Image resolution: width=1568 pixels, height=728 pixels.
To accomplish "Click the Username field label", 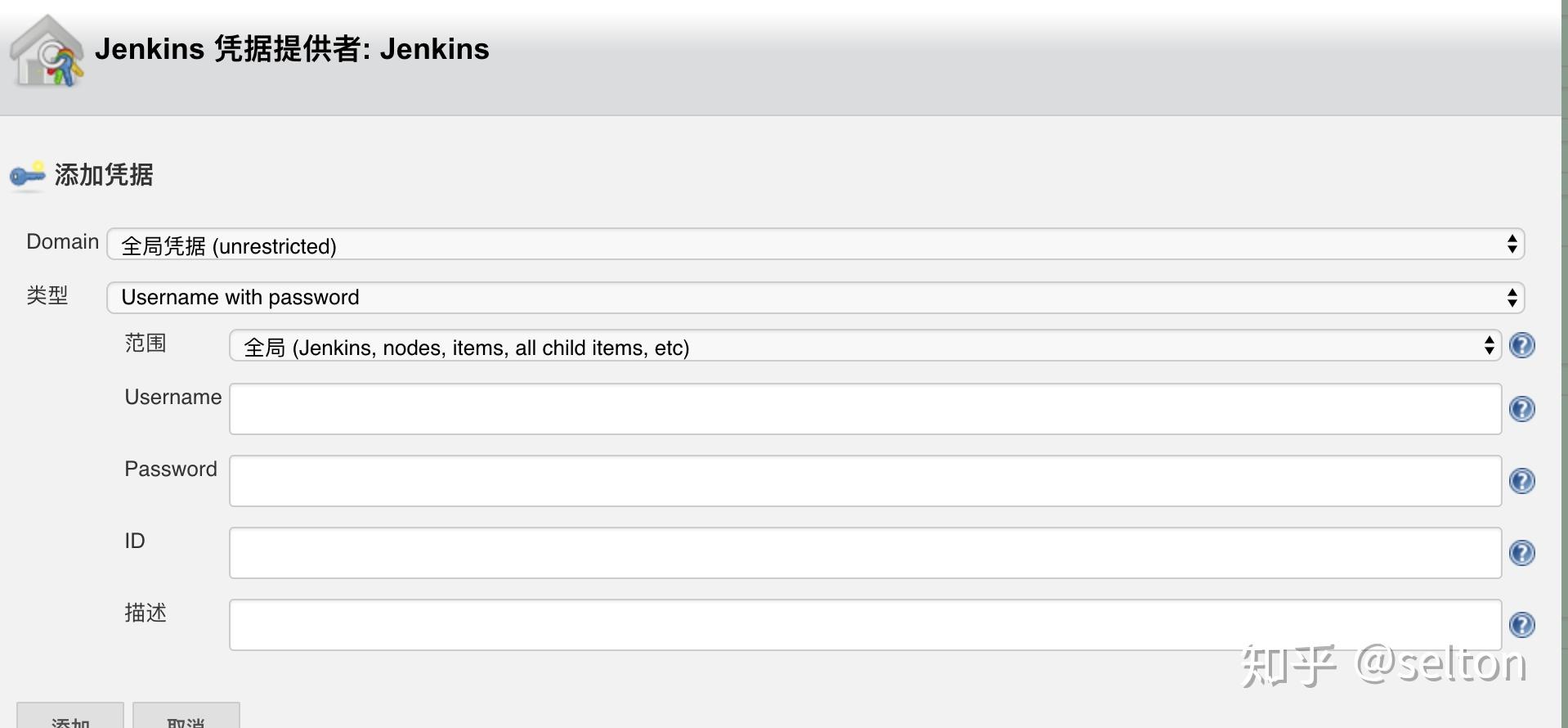I will (172, 398).
